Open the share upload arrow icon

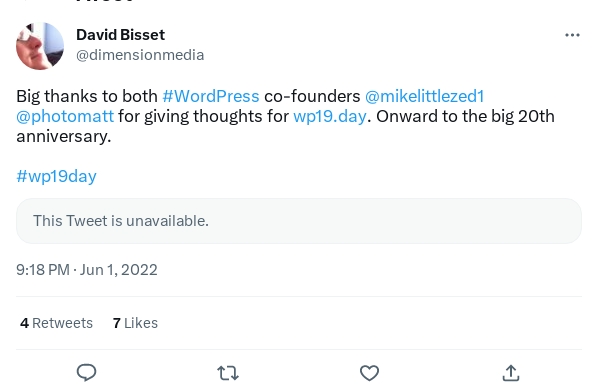(x=511, y=373)
